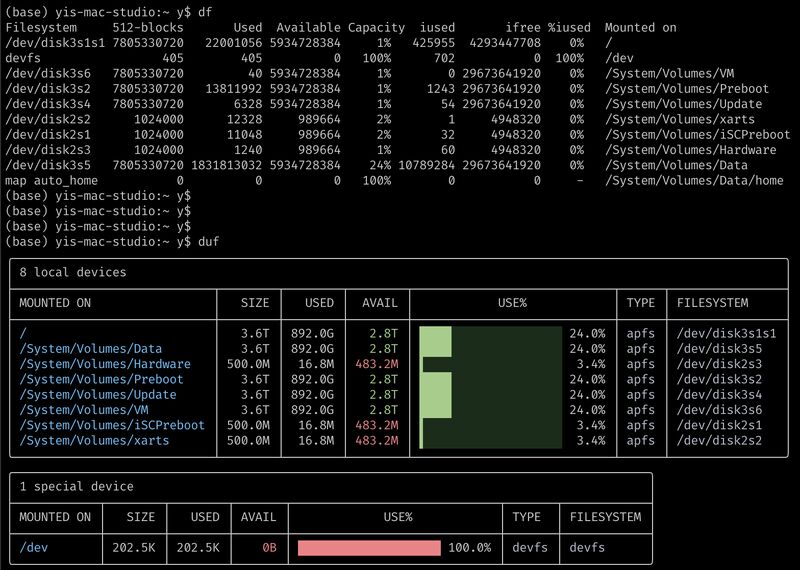The image size is (800, 570).
Task: Click the used value "11048" in df output
Action: click(244, 135)
